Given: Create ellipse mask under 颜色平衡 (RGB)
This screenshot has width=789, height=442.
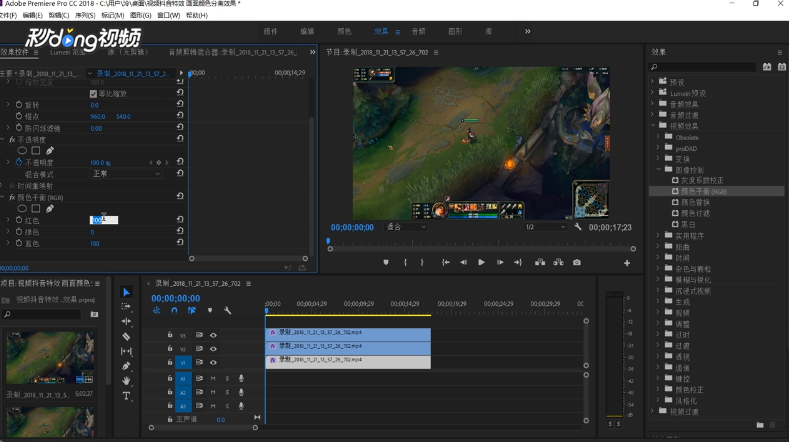Looking at the screenshot, I should pos(22,208).
